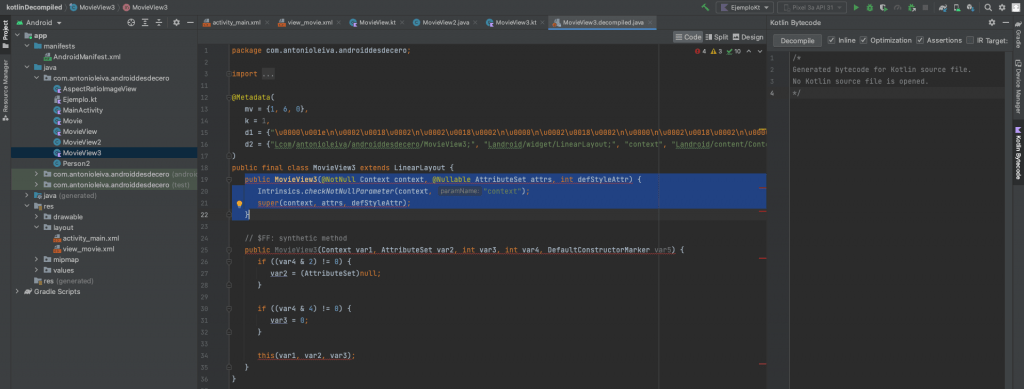Image resolution: width=1024 pixels, height=389 pixels.
Task: Switch to MovieView3.kt tab
Action: [x=511, y=22]
